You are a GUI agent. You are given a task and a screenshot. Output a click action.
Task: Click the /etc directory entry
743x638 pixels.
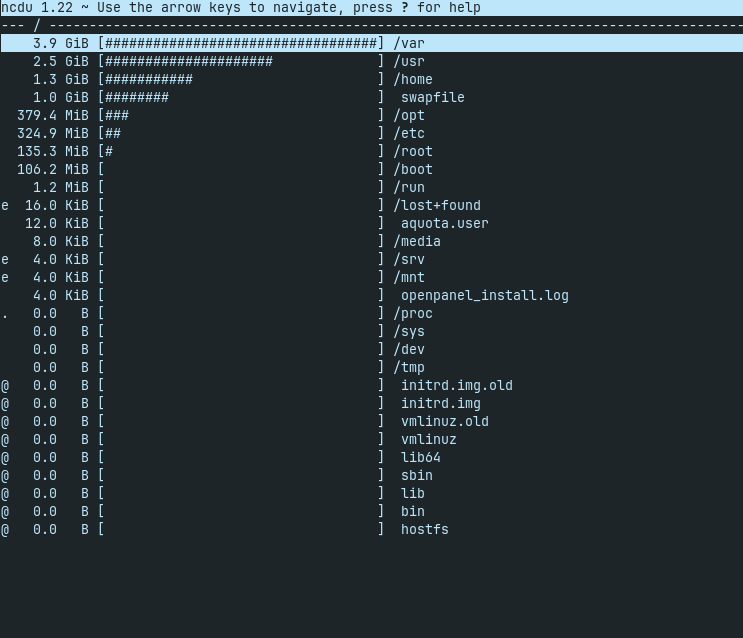[372, 133]
